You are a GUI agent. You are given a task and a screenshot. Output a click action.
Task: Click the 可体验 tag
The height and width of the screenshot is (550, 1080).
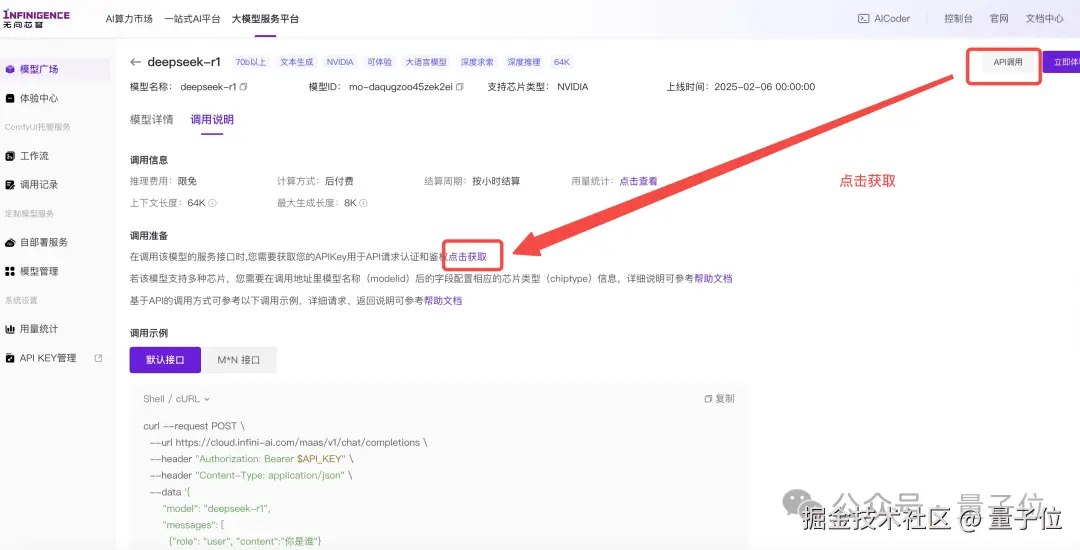[x=380, y=62]
